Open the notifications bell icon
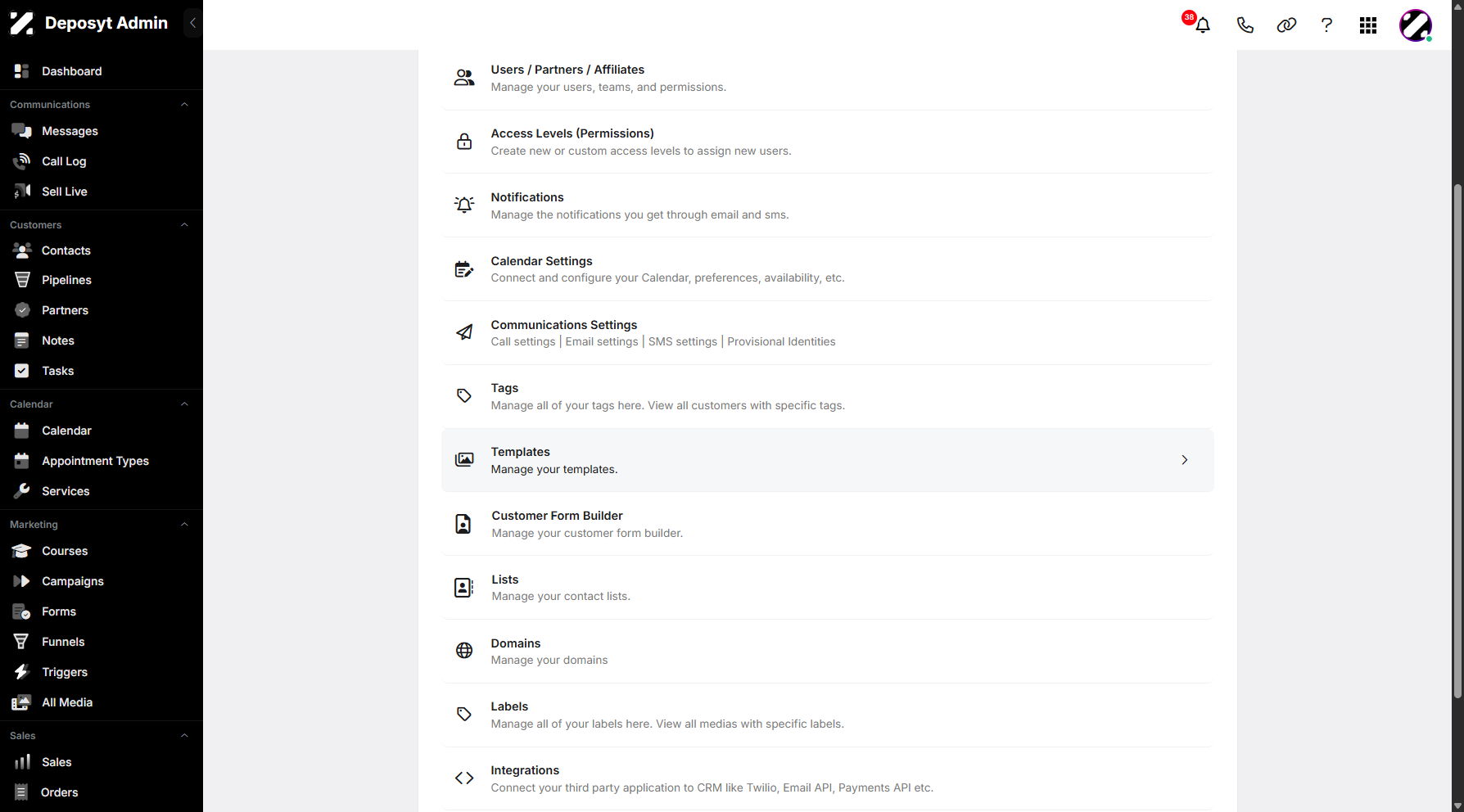This screenshot has height=812, width=1464. (1203, 25)
